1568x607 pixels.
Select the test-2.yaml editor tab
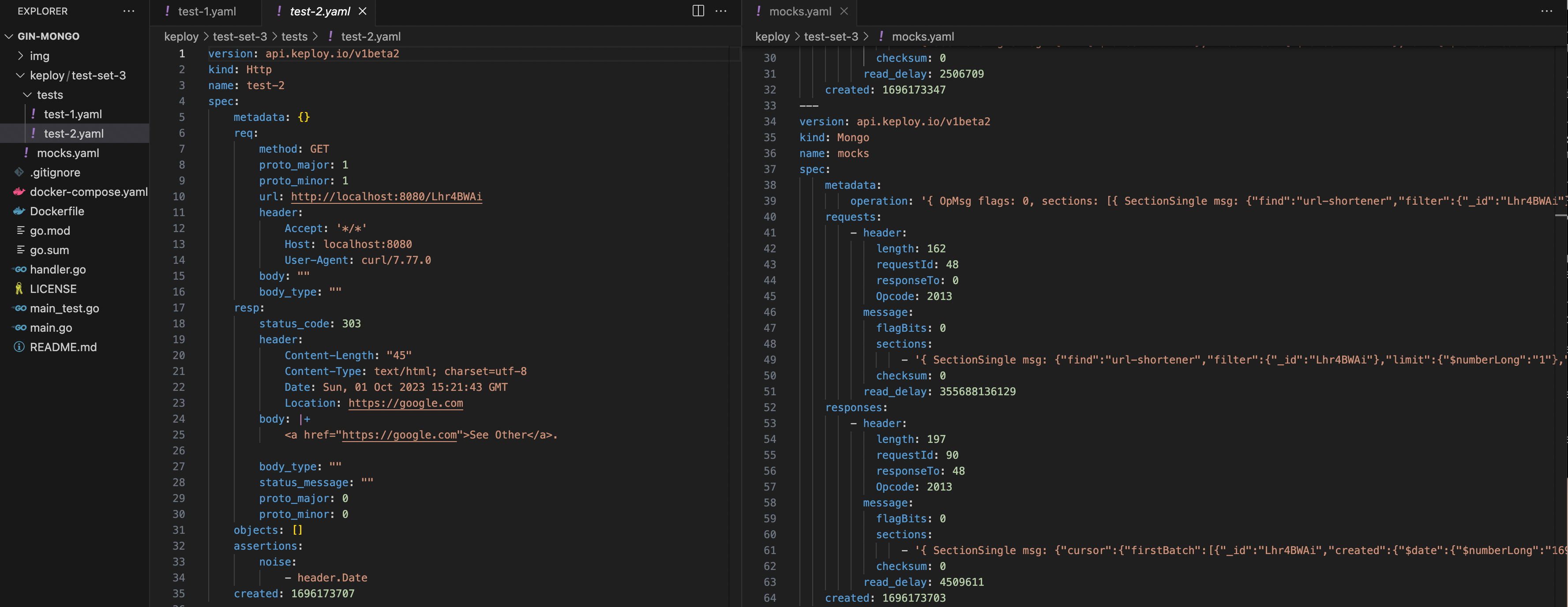(319, 11)
